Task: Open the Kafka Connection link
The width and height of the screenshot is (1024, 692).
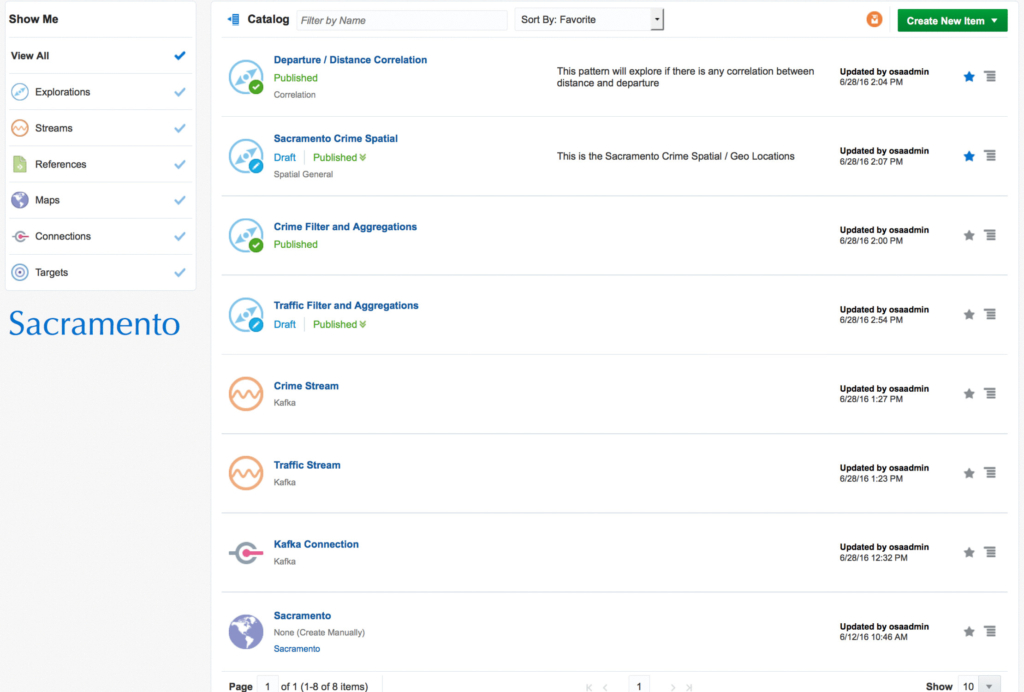Action: pyautogui.click(x=316, y=544)
